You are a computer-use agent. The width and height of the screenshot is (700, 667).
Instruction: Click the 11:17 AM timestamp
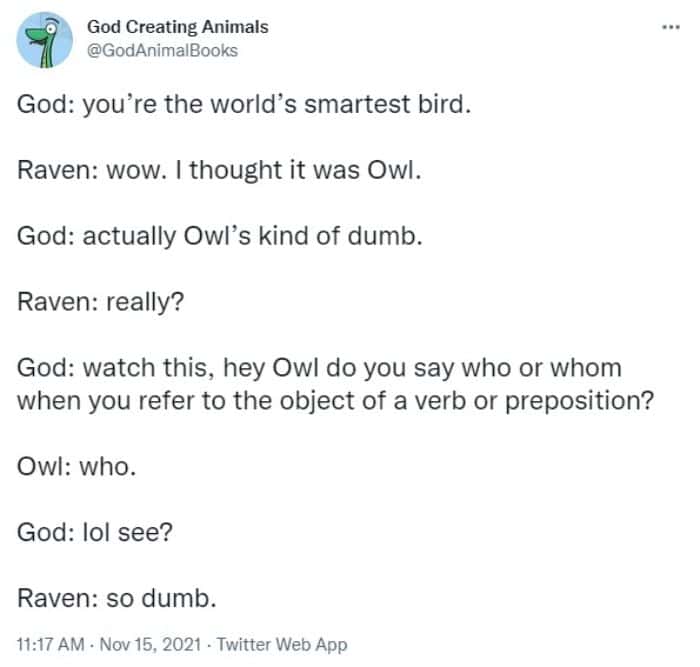click(50, 644)
